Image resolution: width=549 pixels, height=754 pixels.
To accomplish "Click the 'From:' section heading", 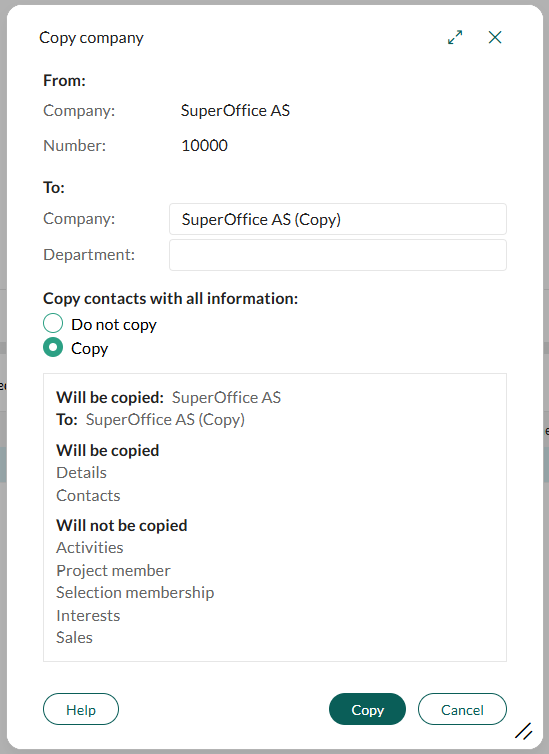I will (x=64, y=80).
